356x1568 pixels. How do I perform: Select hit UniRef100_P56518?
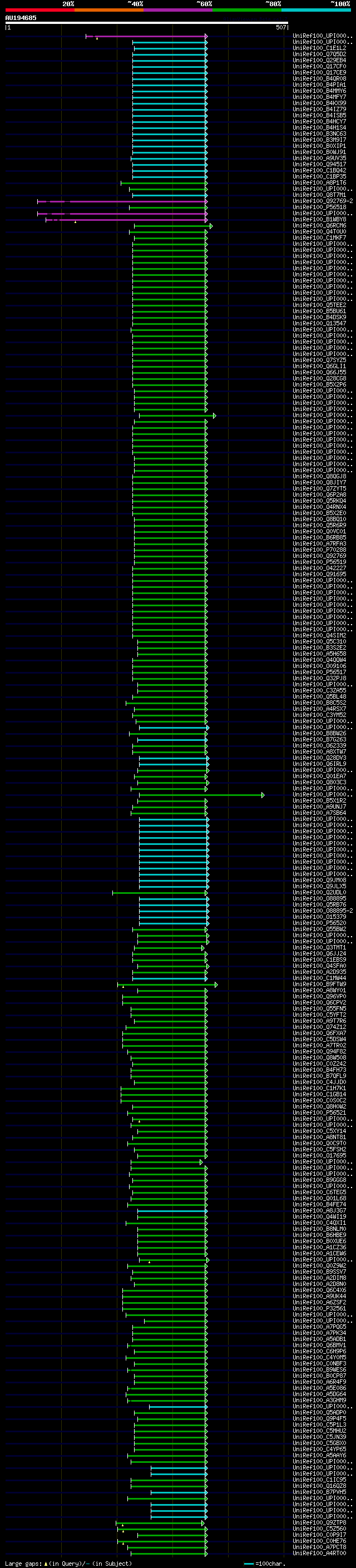(x=319, y=207)
